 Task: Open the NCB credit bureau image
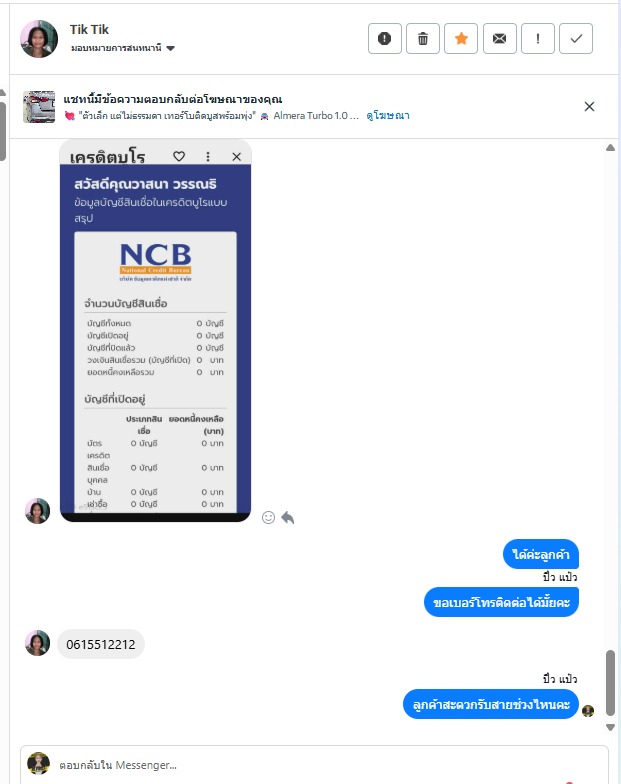[156, 331]
